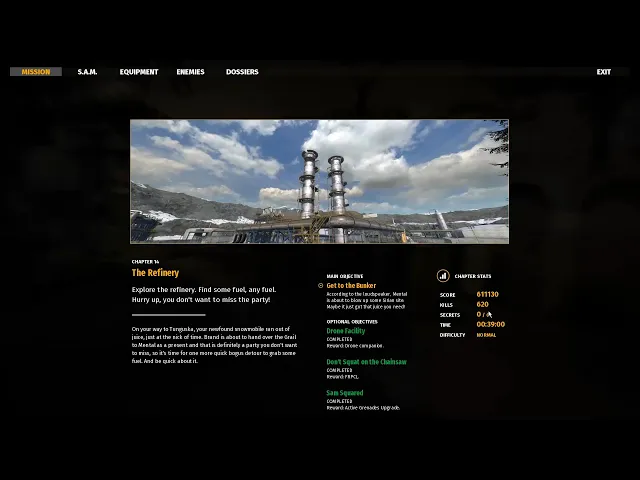Select the Get to the Bunker objective
Image resolution: width=640 pixels, height=480 pixels.
[x=351, y=286]
